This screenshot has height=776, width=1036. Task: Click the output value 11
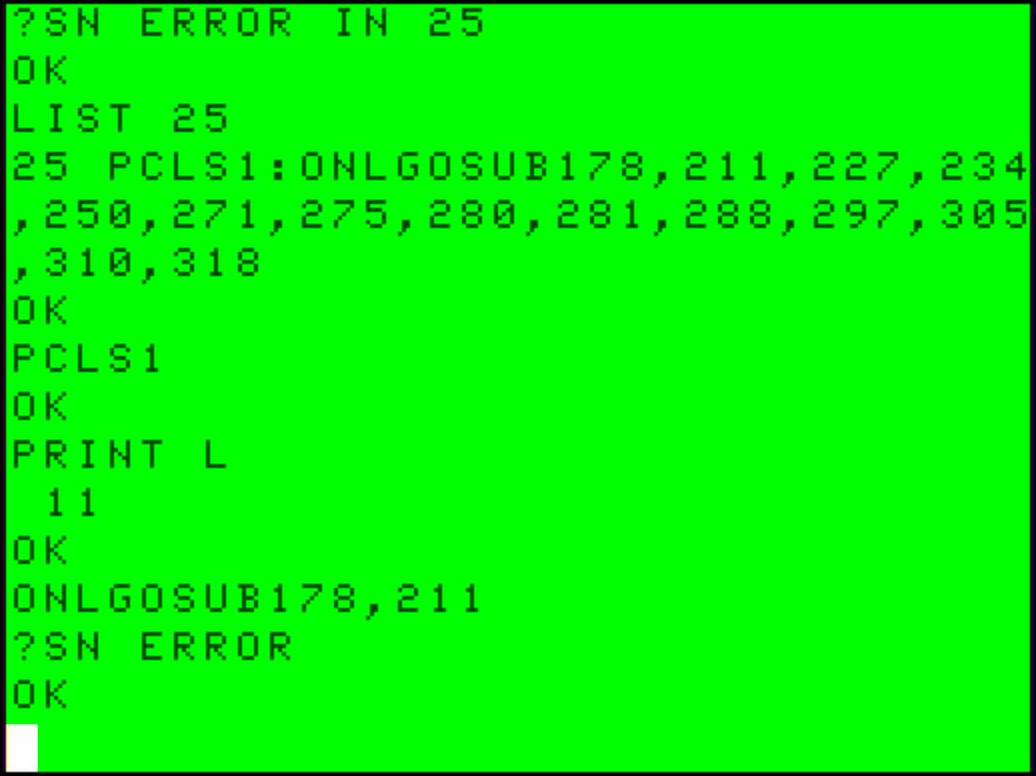pyautogui.click(x=72, y=502)
